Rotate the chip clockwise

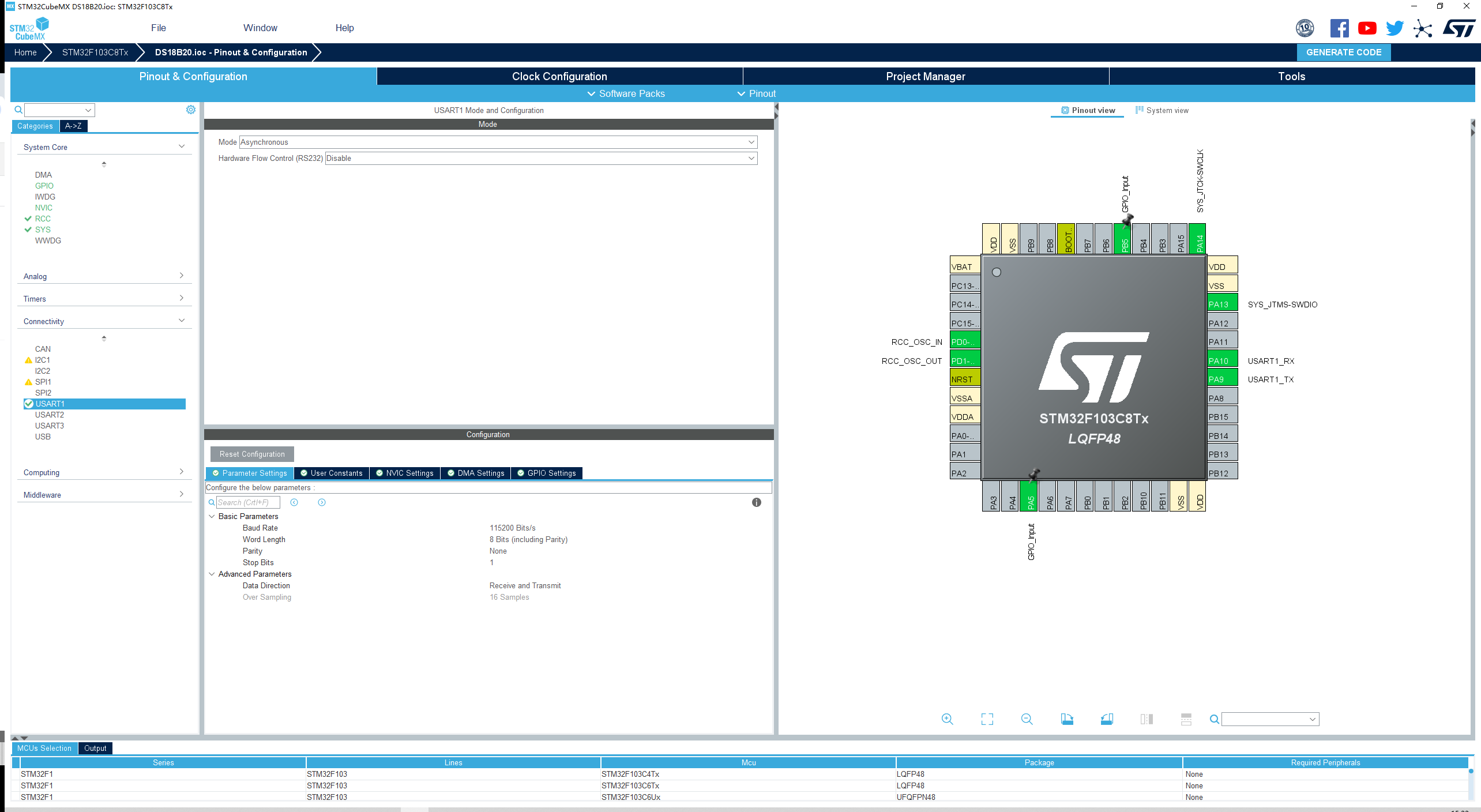1066,719
